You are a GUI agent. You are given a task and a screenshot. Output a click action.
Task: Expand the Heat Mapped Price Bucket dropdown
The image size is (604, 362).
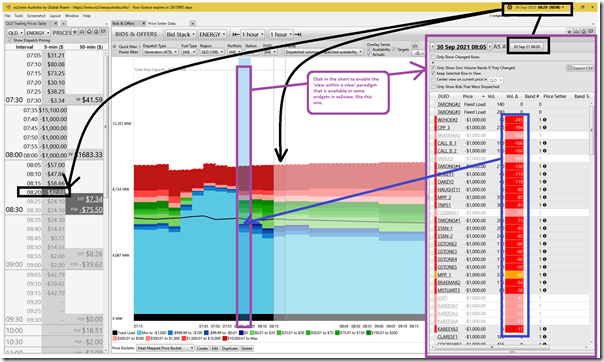coord(165,348)
